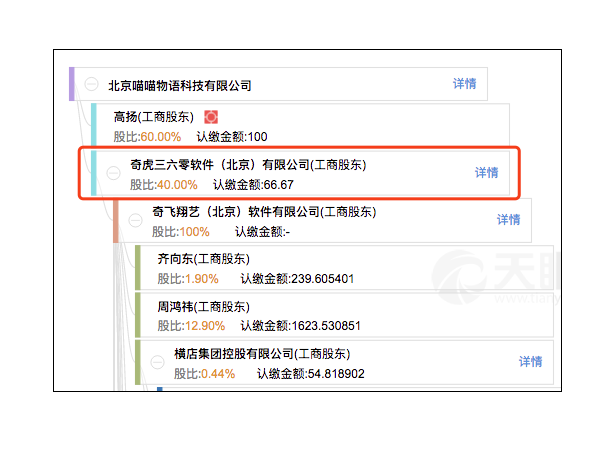Click the 股比:12.90% value for 周鸿祎
Image resolution: width=600 pixels, height=450 pixels.
tap(191, 326)
